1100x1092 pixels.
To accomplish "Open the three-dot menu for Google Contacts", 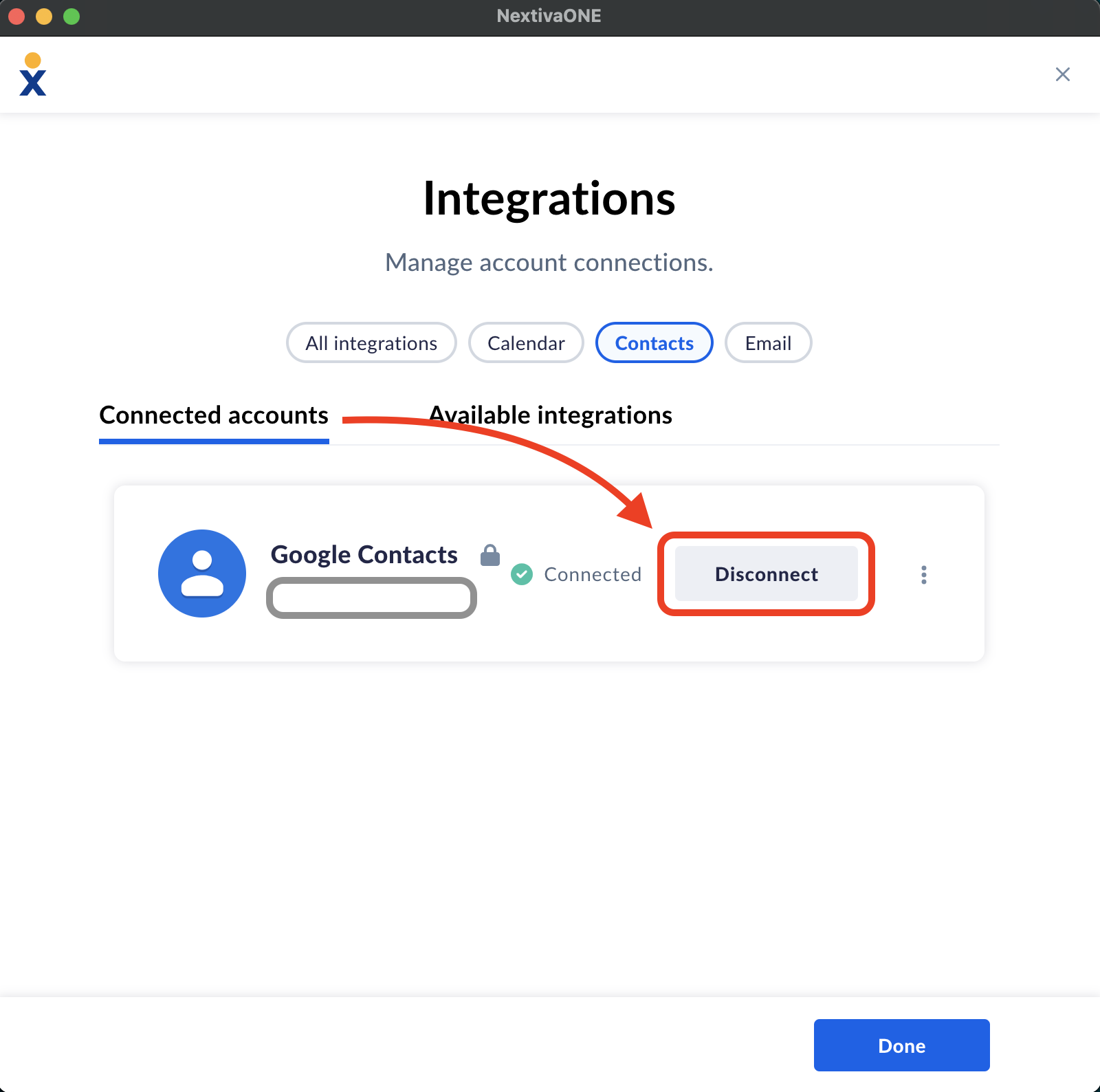I will [x=923, y=575].
